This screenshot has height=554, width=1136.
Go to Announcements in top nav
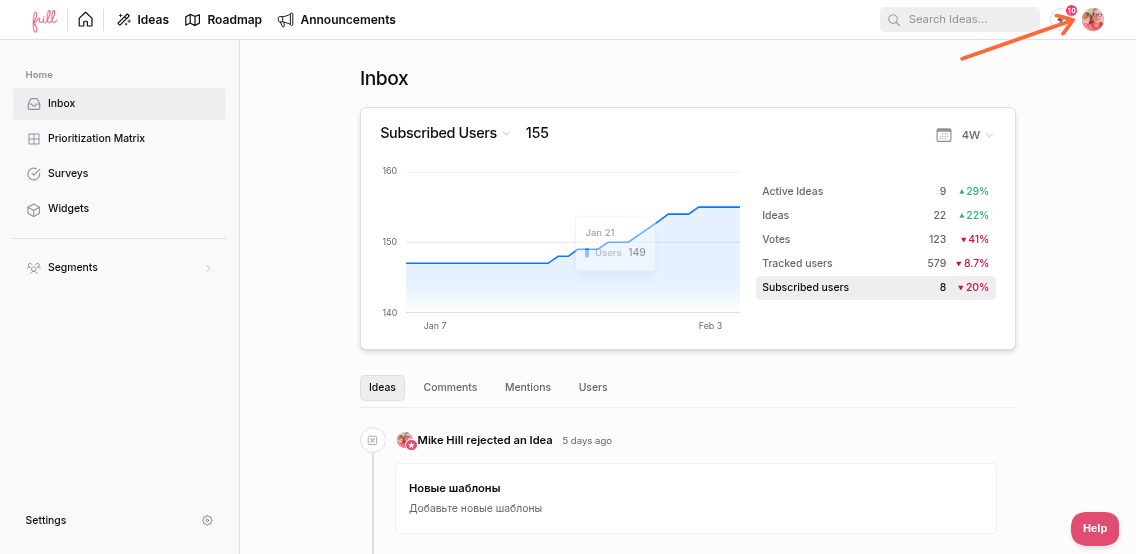coord(336,20)
